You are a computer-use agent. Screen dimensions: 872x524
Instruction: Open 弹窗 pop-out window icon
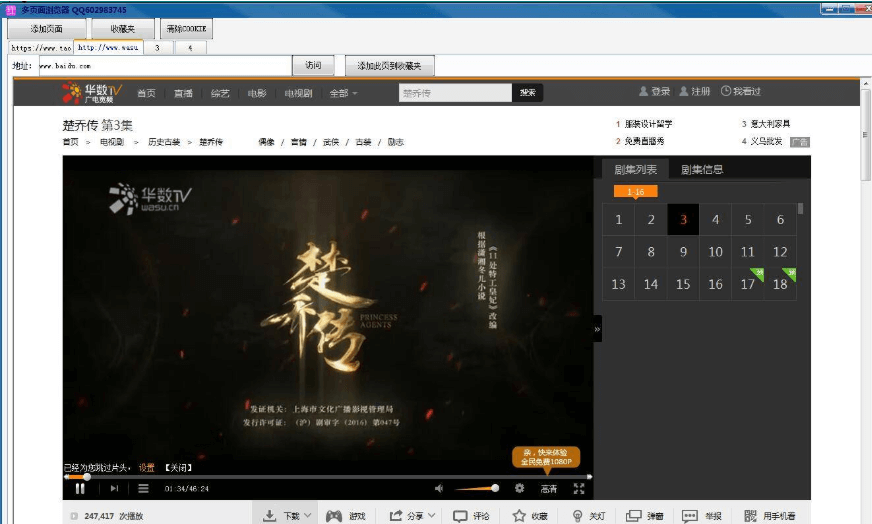point(633,516)
